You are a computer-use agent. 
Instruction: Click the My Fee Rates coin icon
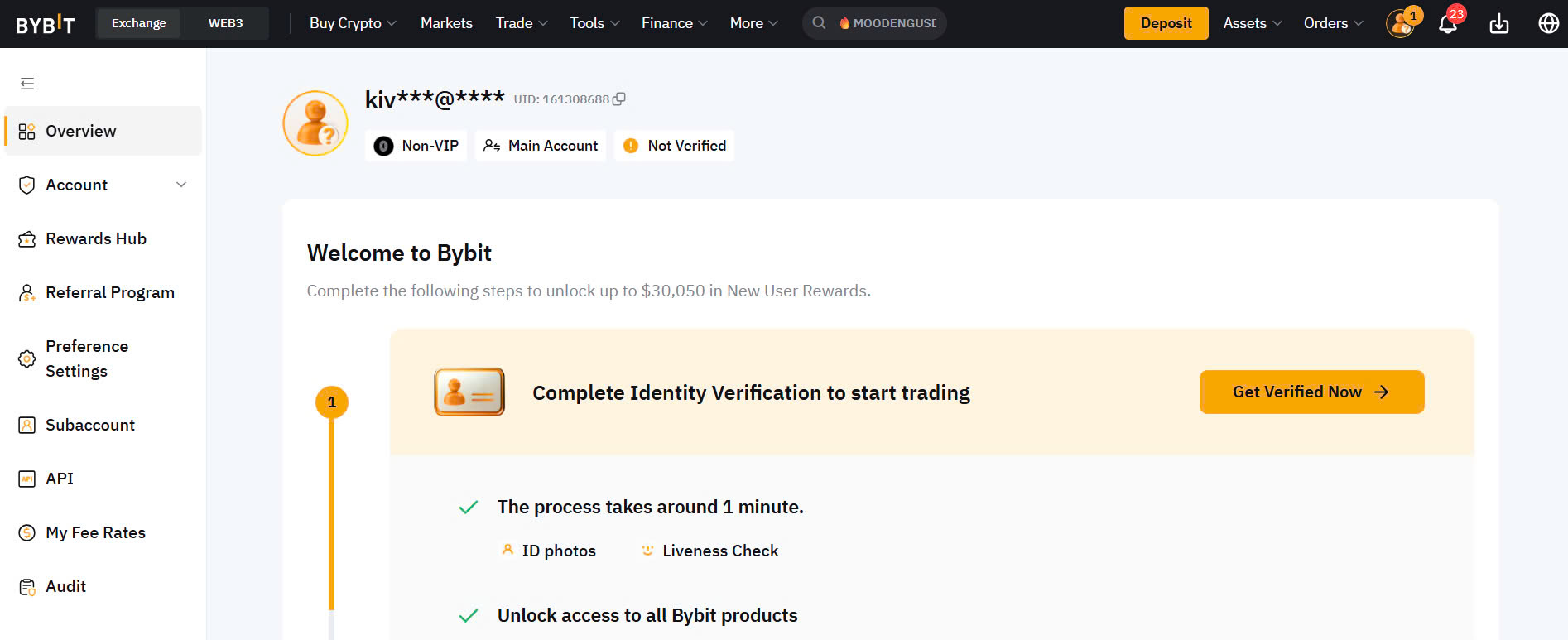point(26,533)
